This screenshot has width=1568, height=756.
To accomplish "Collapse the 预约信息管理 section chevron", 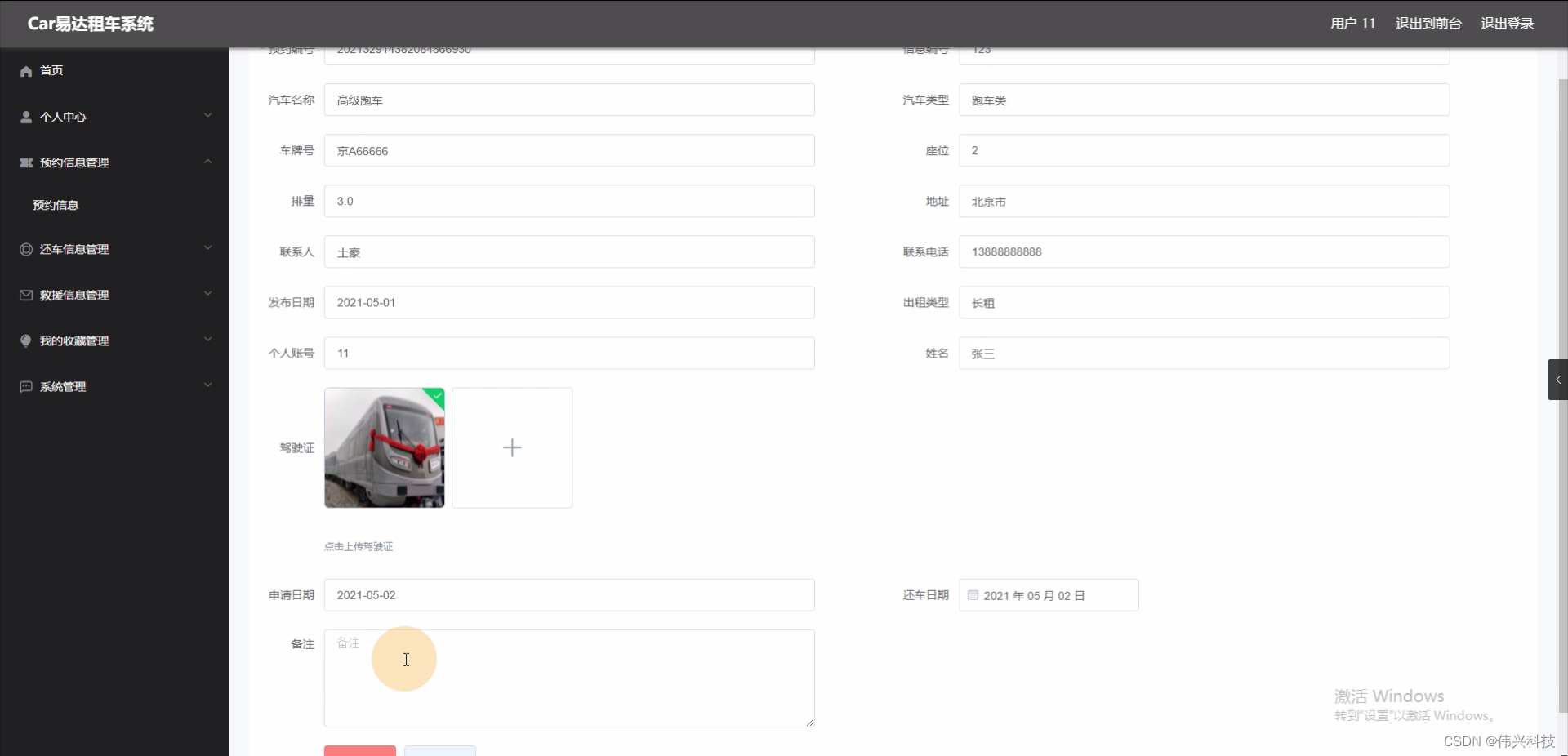I will [208, 161].
